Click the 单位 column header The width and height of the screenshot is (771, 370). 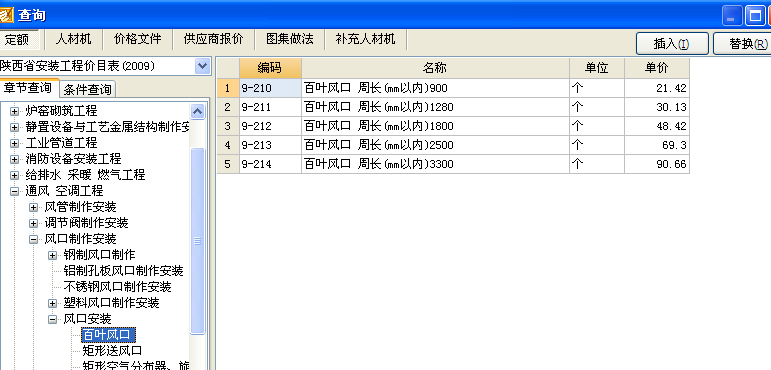[x=597, y=68]
